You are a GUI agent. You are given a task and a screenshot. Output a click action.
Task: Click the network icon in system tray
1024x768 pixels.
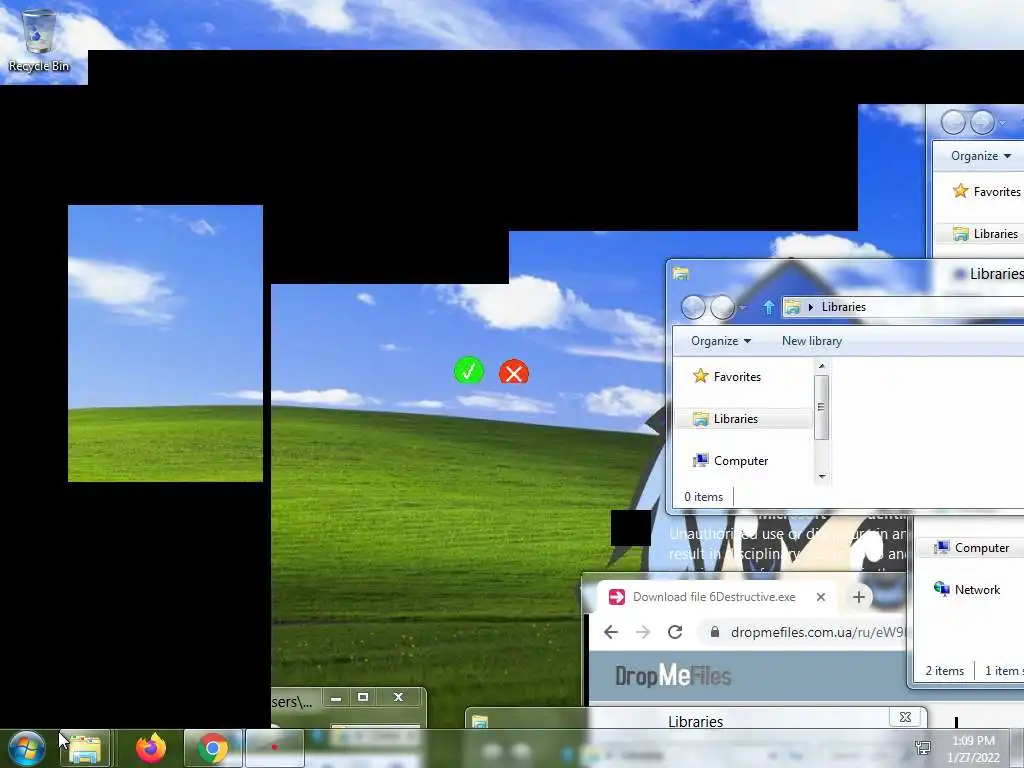coord(922,748)
